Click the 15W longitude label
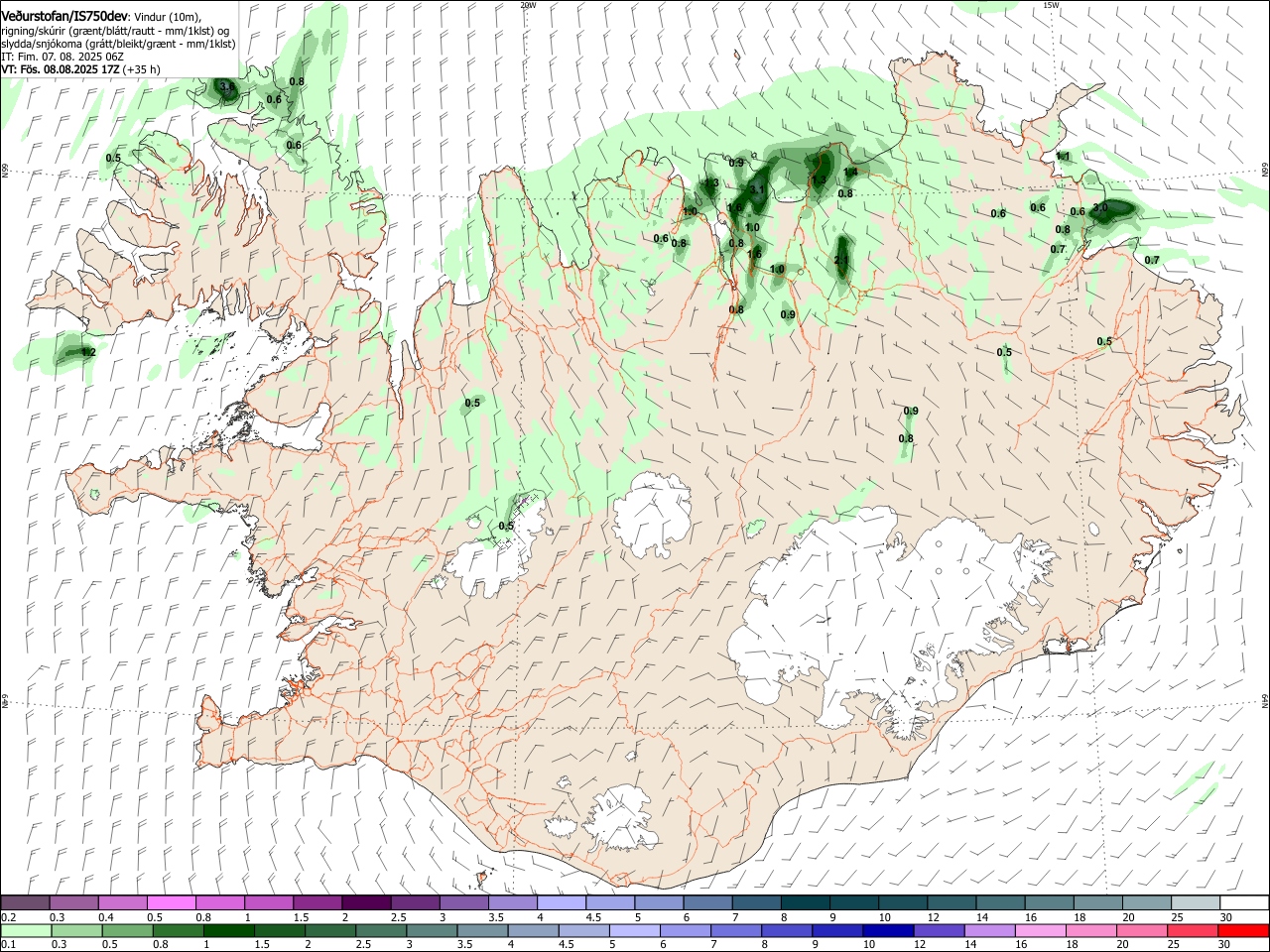 tap(1051, 5)
